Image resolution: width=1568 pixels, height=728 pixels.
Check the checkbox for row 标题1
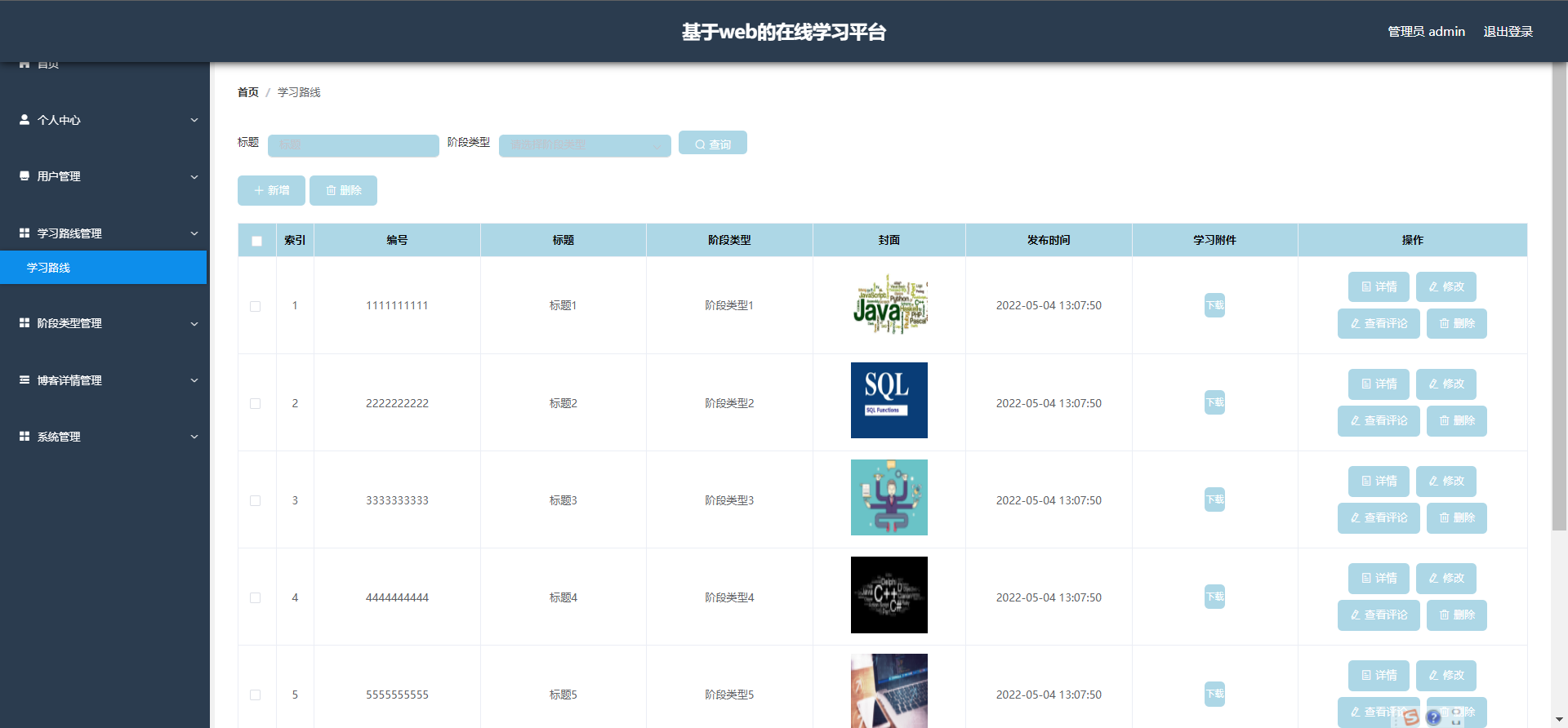tap(255, 306)
